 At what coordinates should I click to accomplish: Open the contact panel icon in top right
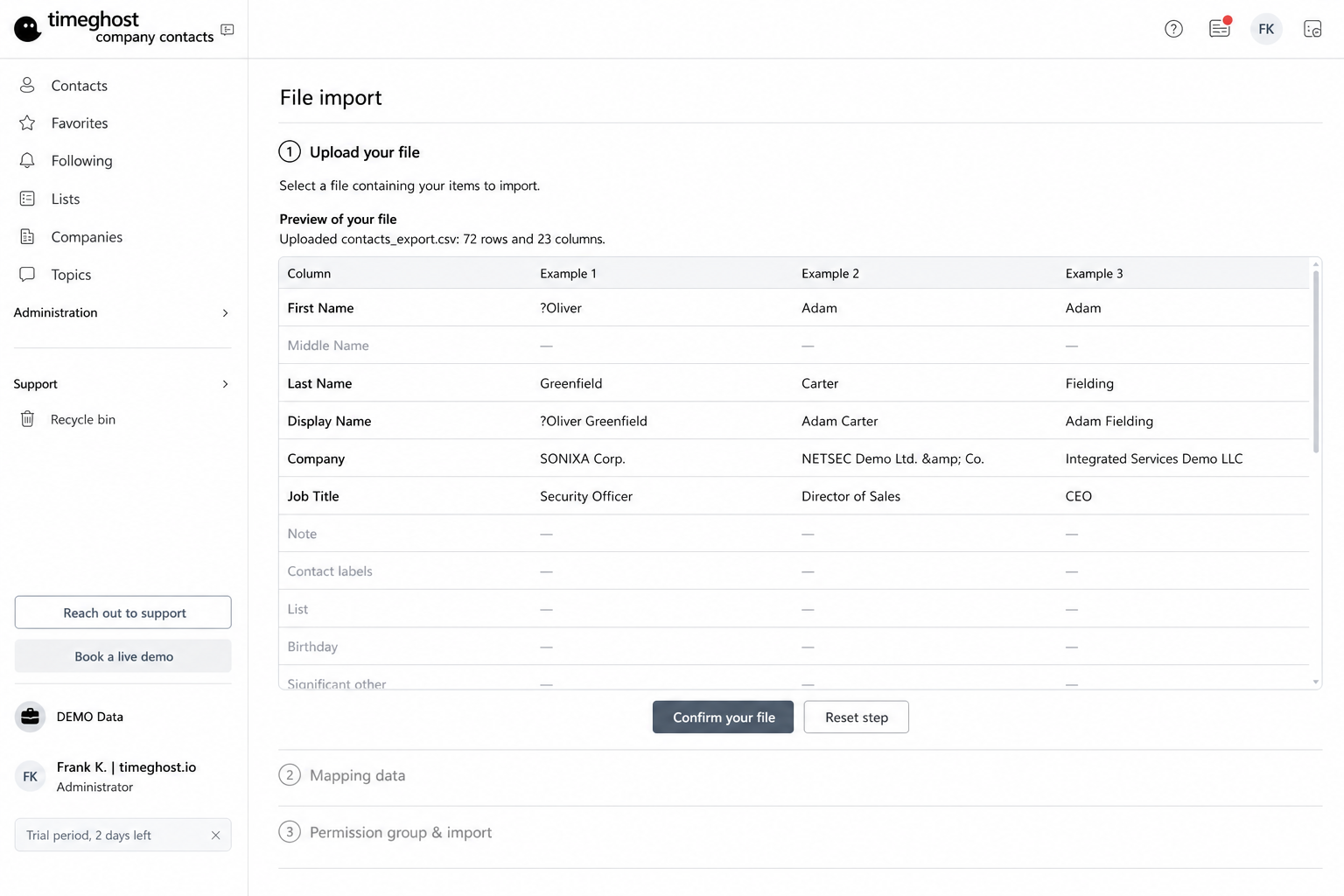pos(1312,29)
